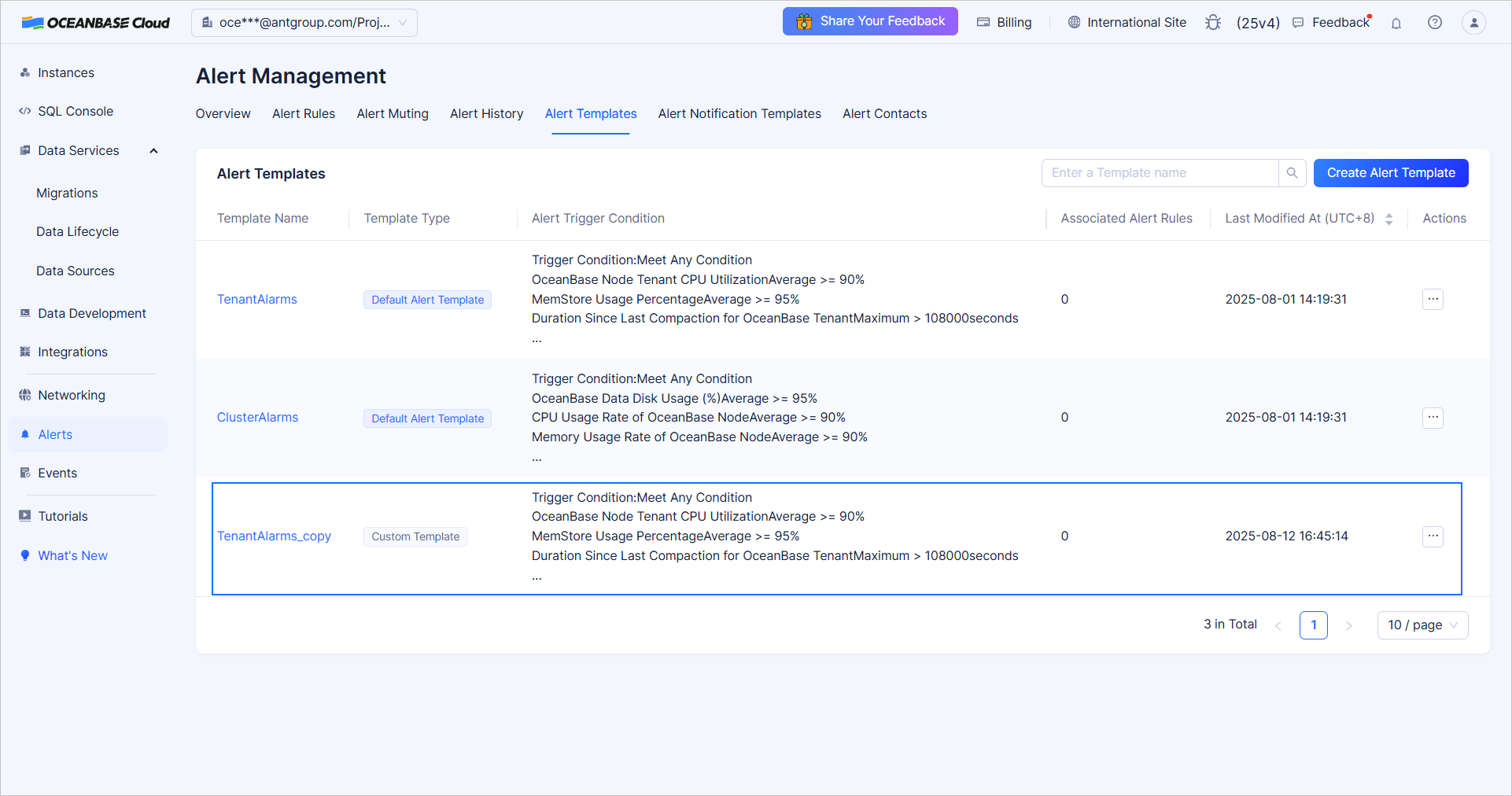Open the notifications bell icon
The width and height of the screenshot is (1512, 796).
point(1396,23)
